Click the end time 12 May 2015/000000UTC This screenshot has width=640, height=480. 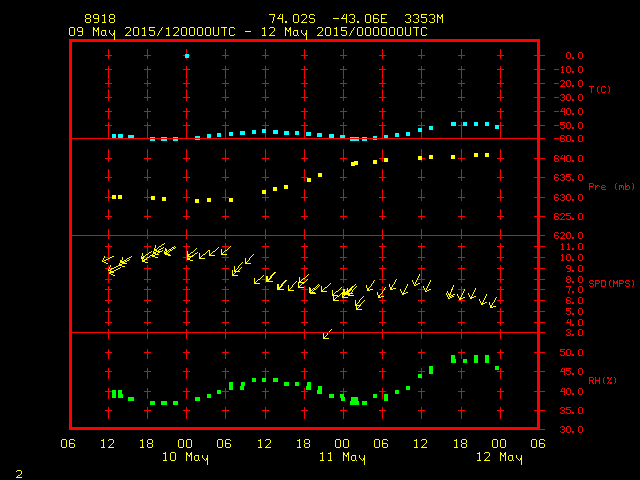[344, 32]
